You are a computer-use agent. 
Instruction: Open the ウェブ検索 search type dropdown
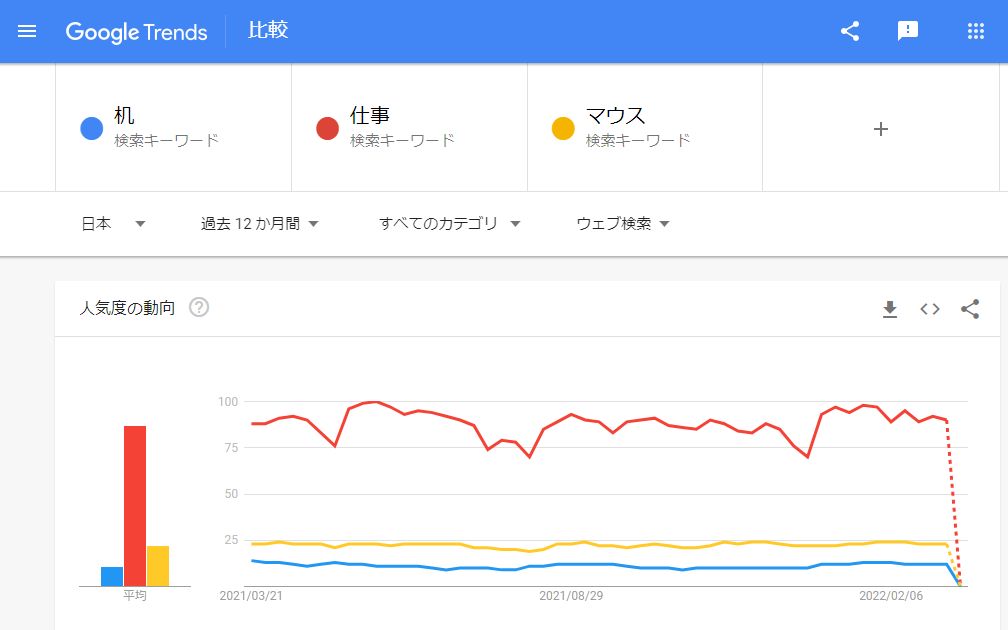coord(623,224)
